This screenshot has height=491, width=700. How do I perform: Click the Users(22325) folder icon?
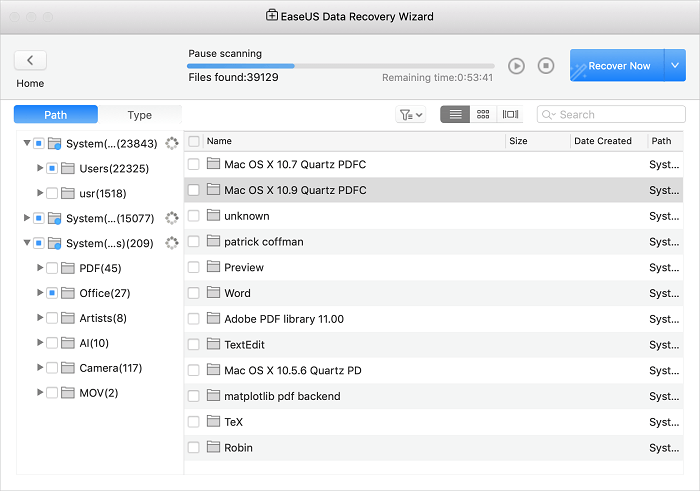tap(68, 168)
